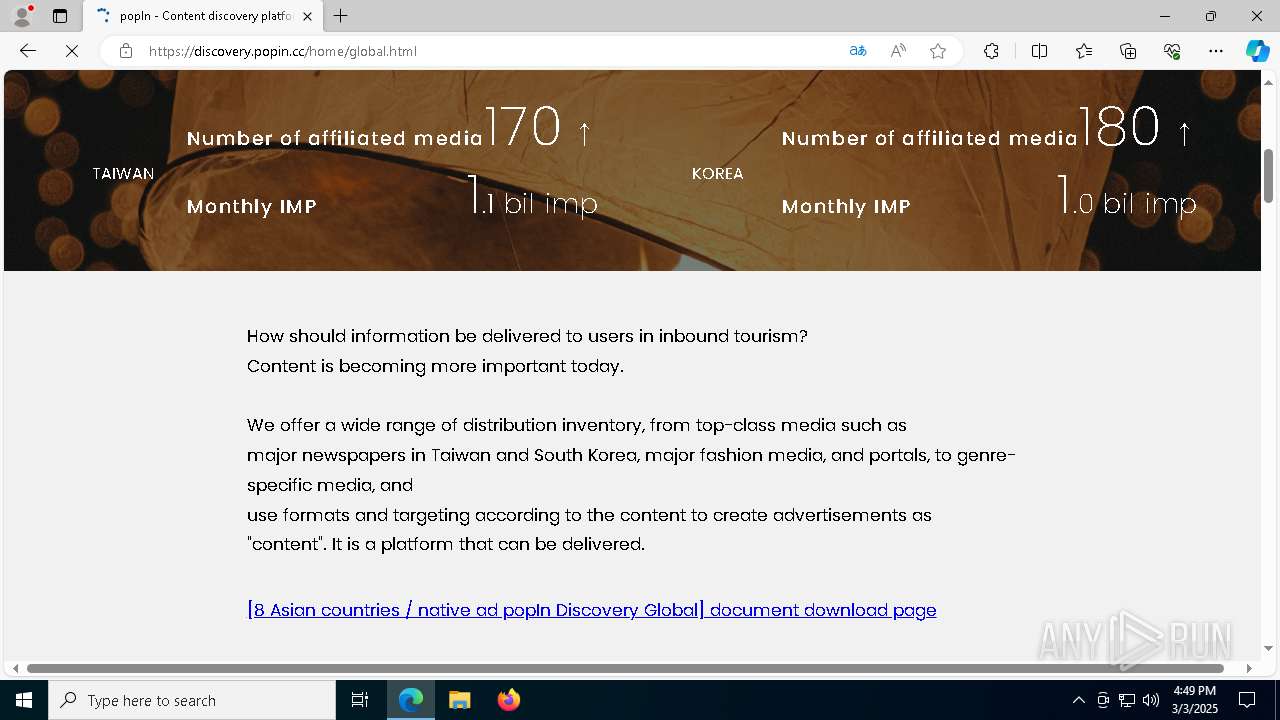This screenshot has width=1280, height=720.
Task: Open the Extensions puzzle icon
Action: 991,51
